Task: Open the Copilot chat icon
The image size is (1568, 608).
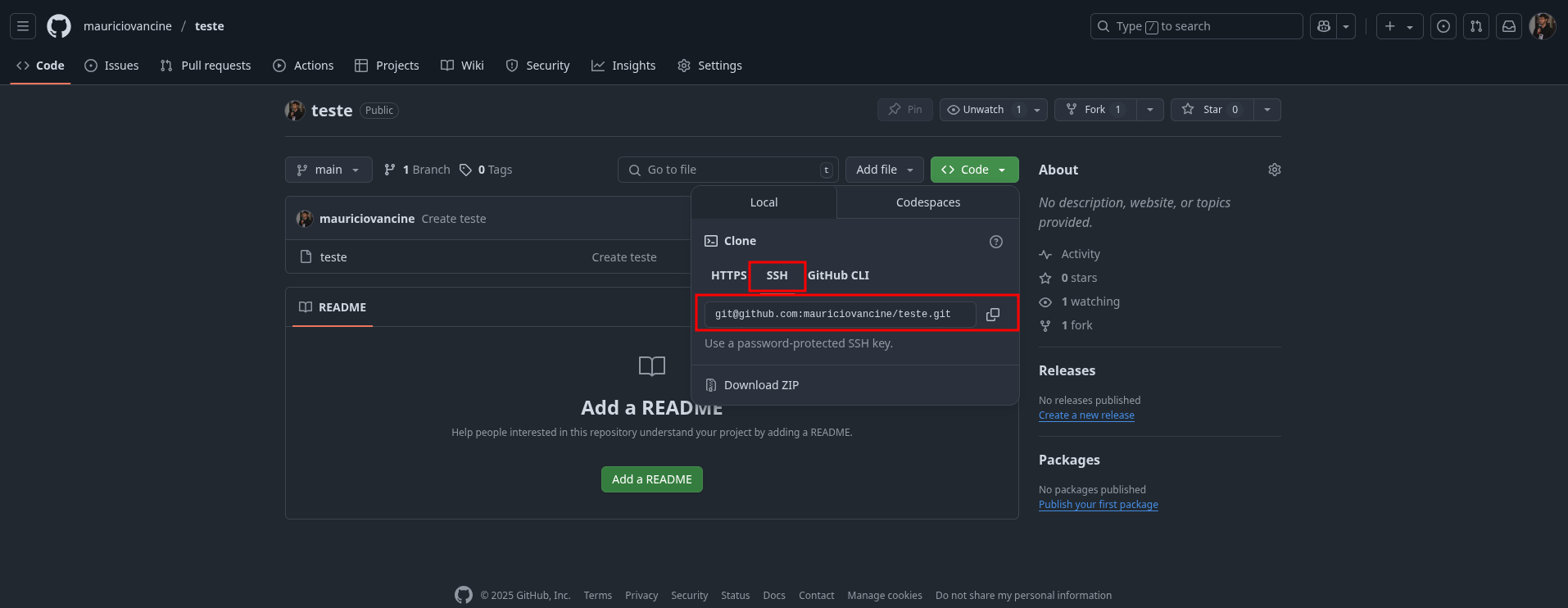Action: coord(1323,26)
